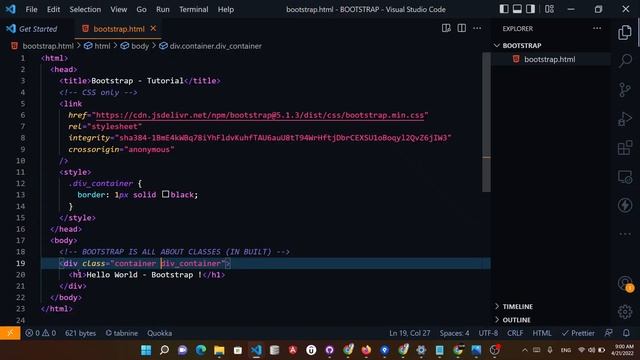
Task: Change line ending via CRLF
Action: click(515, 333)
